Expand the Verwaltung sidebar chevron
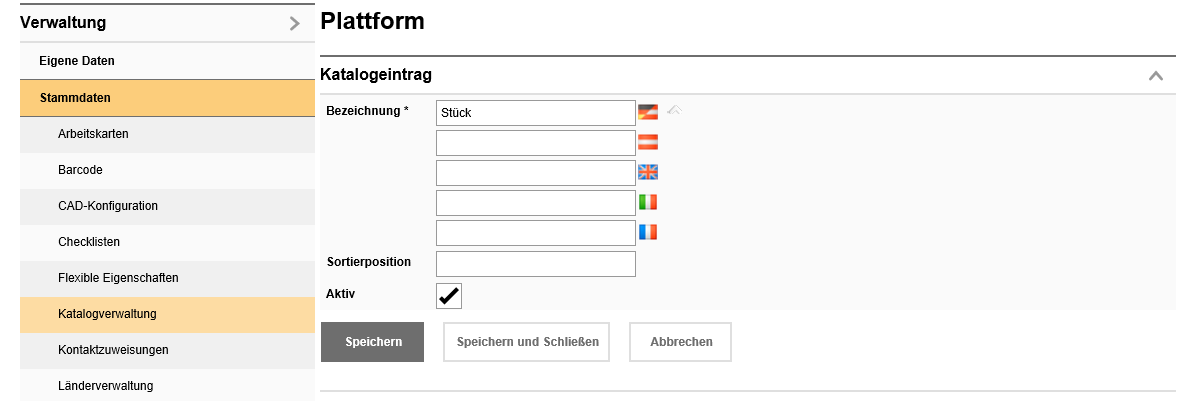 click(294, 23)
